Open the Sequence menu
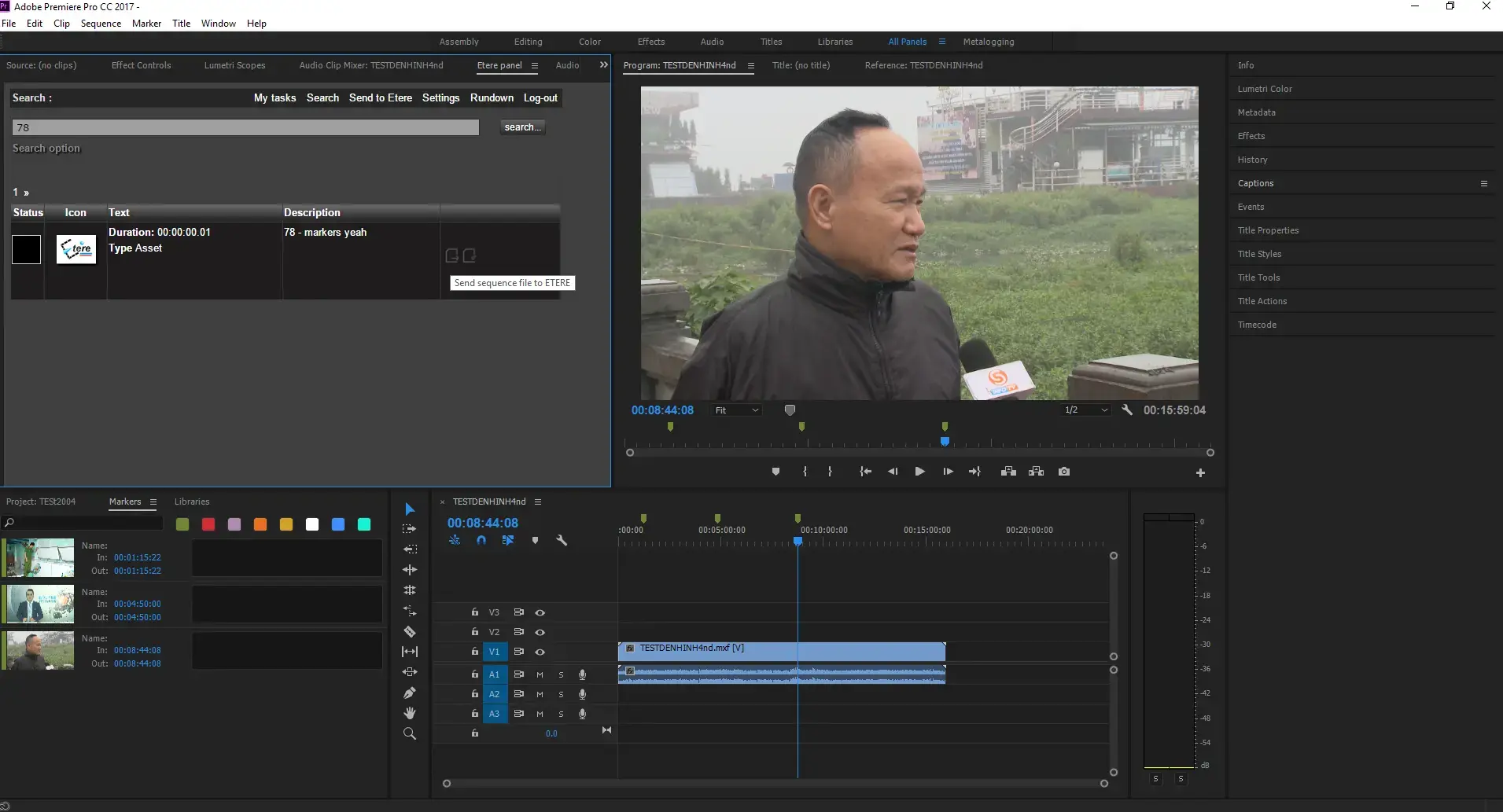Screen dimensions: 1503x812 coord(101,24)
